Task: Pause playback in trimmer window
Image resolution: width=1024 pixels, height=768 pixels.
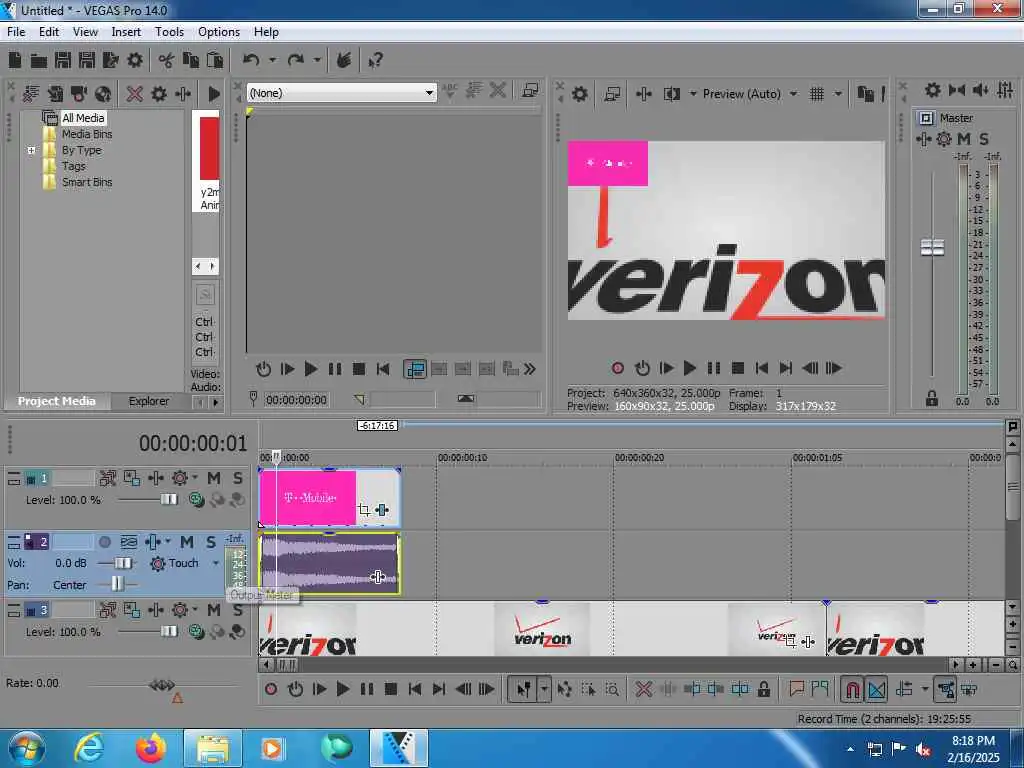Action: (x=335, y=370)
